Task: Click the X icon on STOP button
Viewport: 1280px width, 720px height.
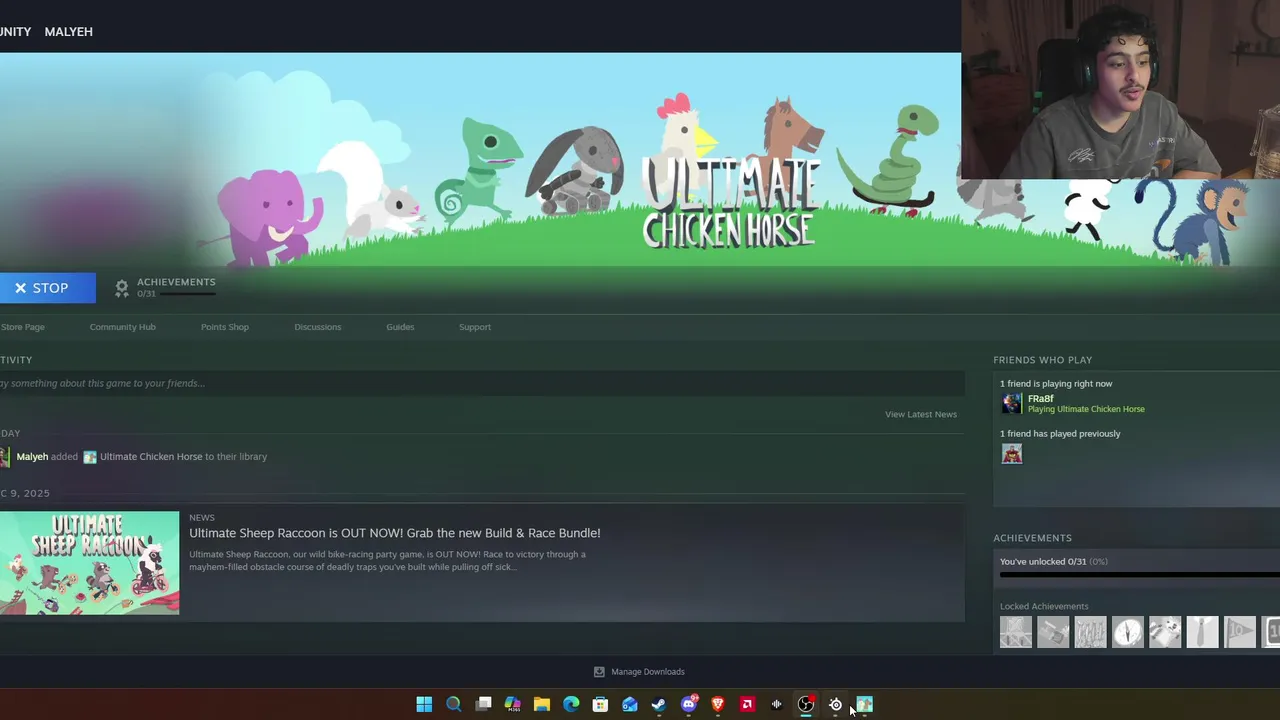Action: pyautogui.click(x=20, y=288)
